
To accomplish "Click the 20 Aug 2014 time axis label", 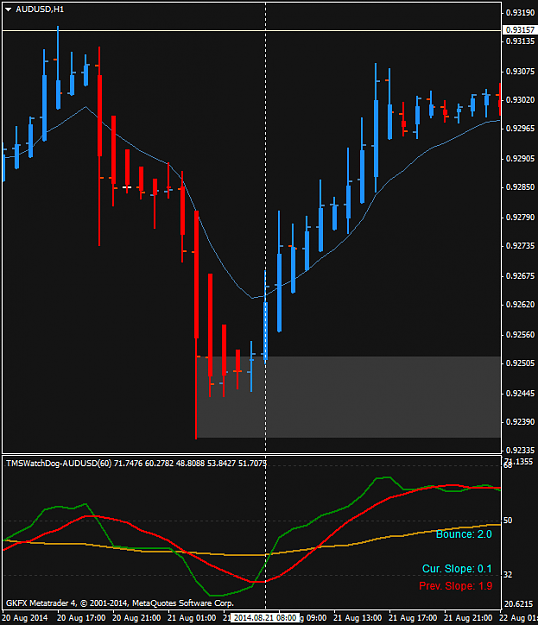I will pyautogui.click(x=25, y=618).
